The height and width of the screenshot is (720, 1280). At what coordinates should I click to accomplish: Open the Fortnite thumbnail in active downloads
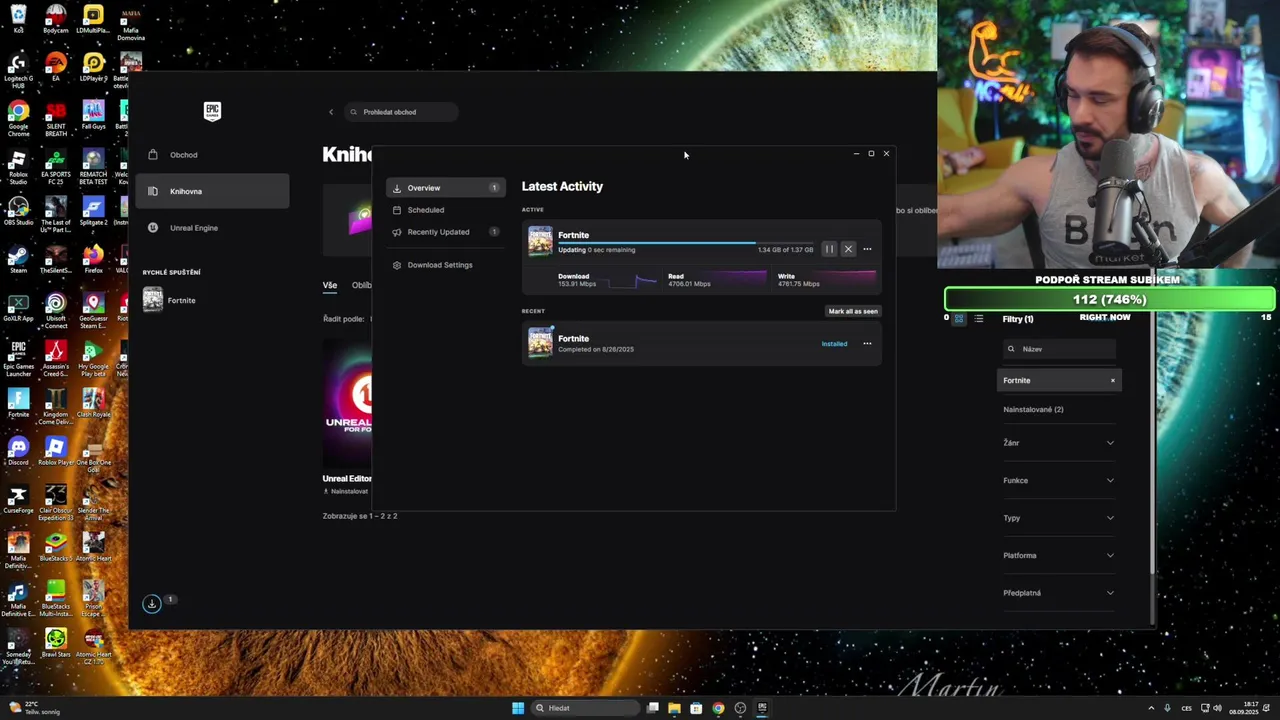pyautogui.click(x=540, y=241)
